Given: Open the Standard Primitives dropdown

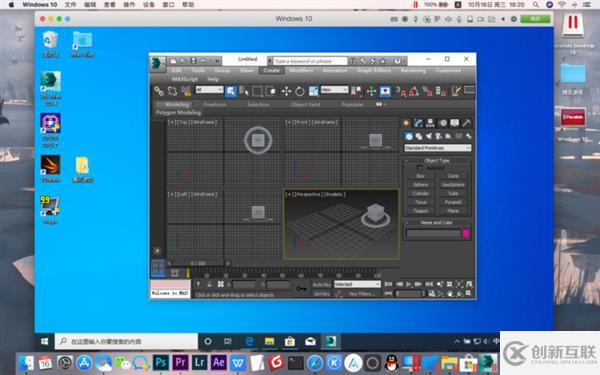Looking at the screenshot, I should click(x=438, y=148).
